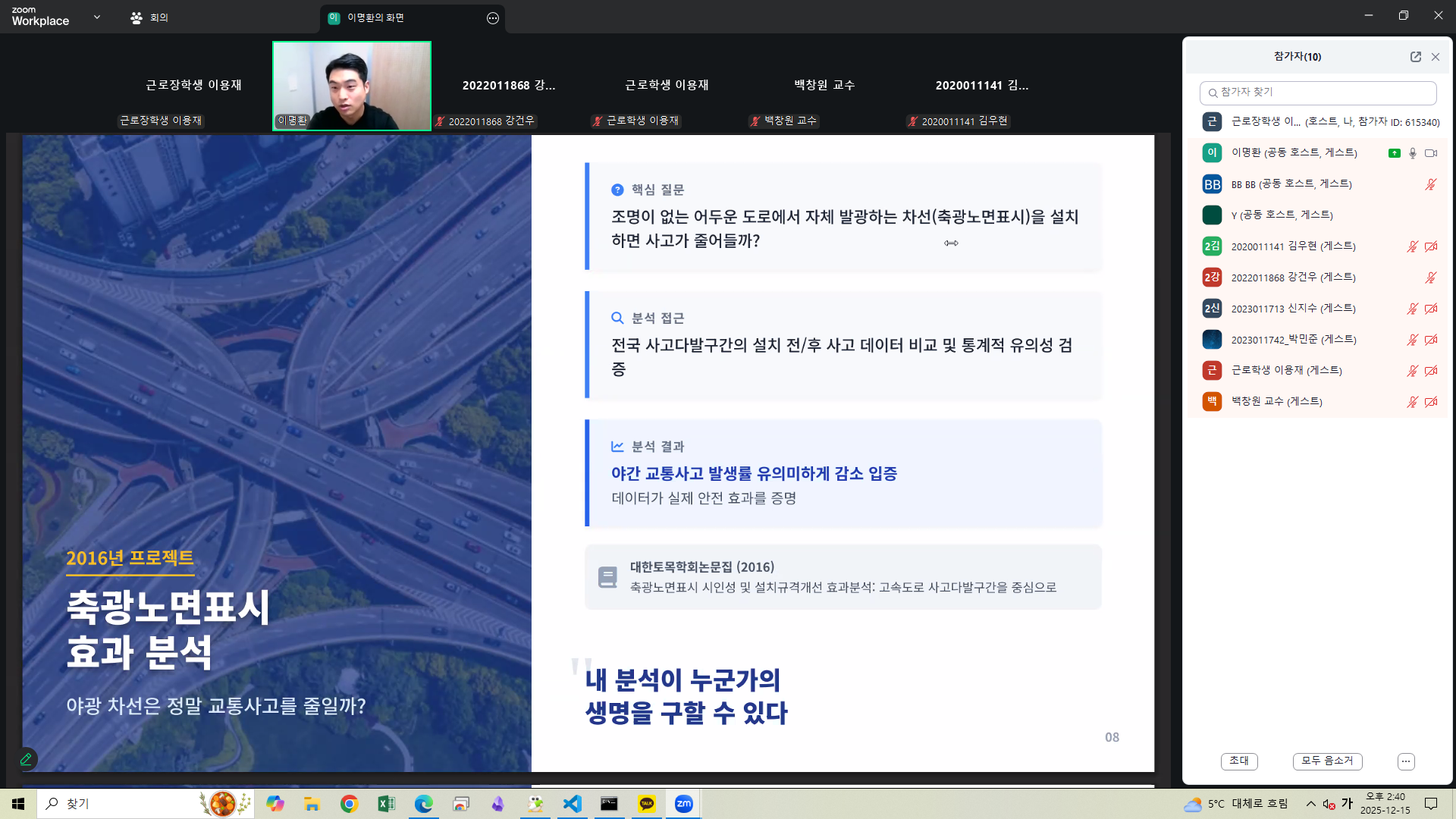Click the 참가자 찾기 search field

(1318, 93)
